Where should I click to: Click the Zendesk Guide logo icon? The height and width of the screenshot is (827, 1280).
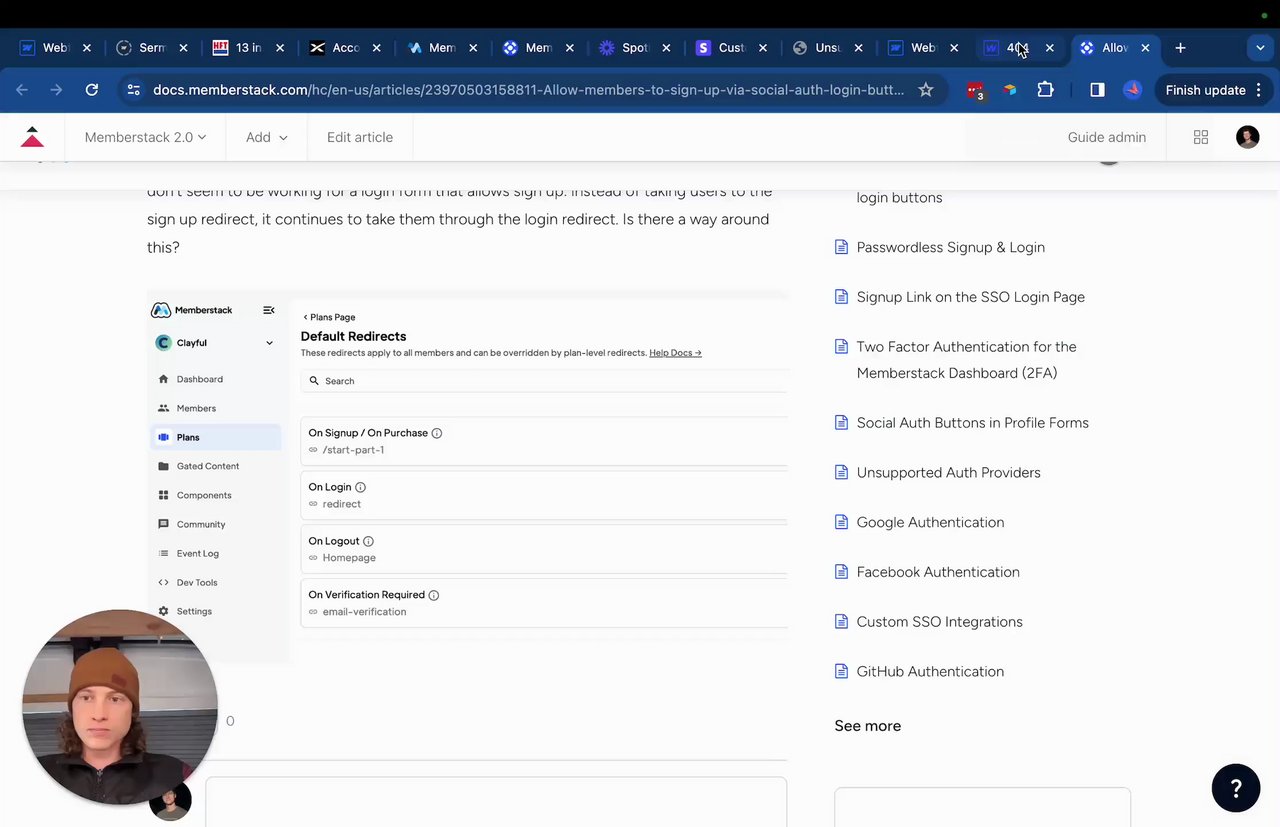[x=32, y=137]
